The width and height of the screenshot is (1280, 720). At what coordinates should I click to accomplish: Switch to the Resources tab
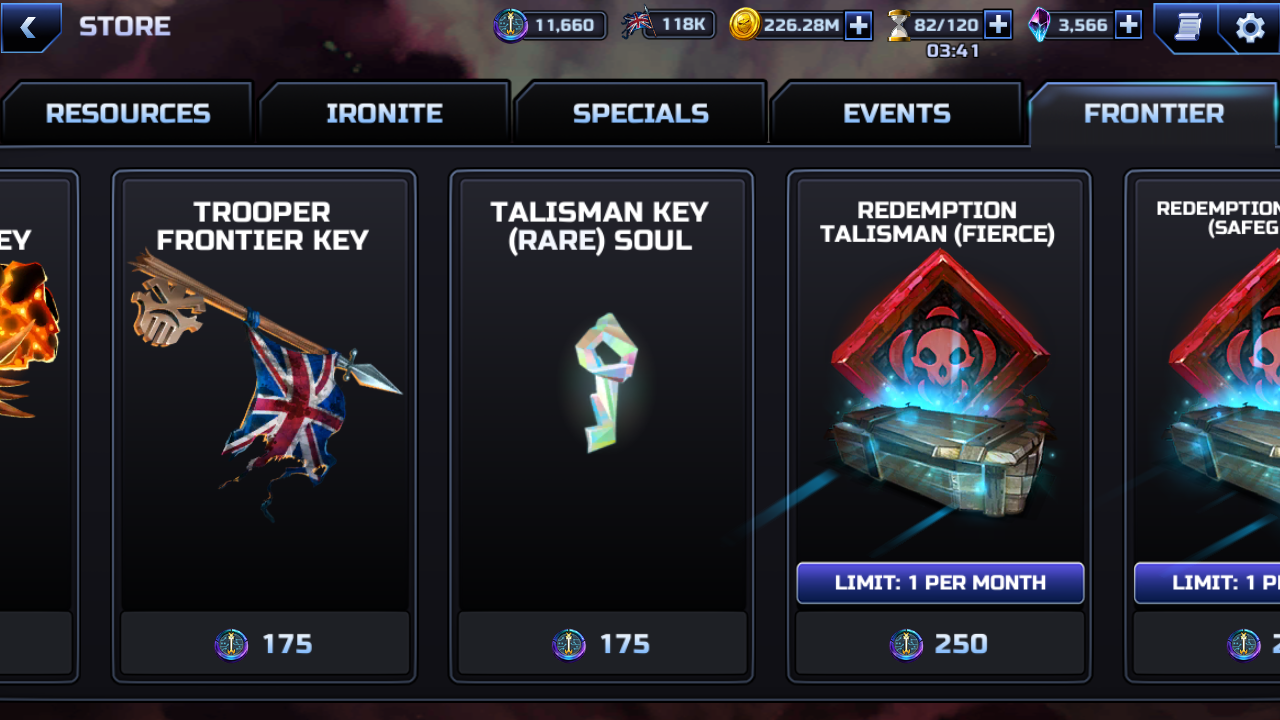point(127,113)
